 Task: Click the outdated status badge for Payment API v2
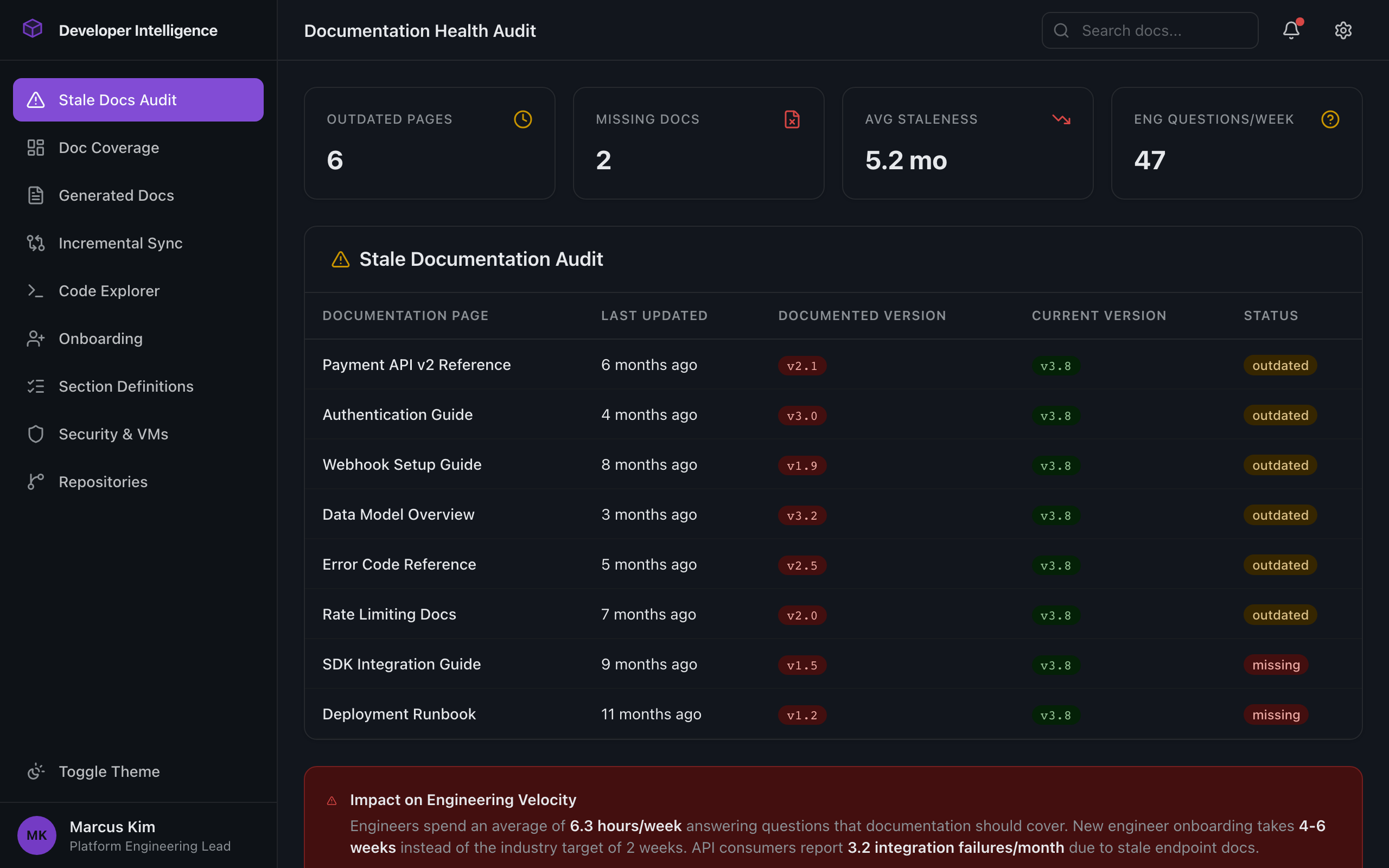[x=1280, y=365]
